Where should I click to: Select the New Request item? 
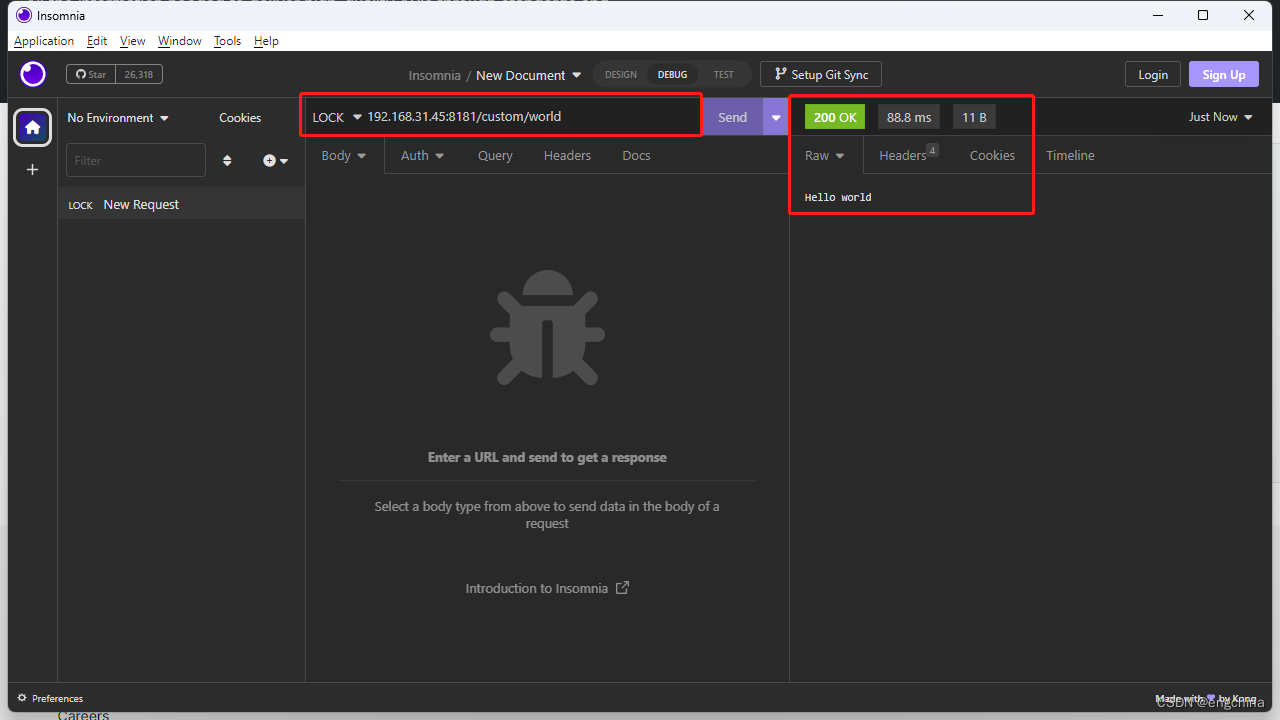tap(181, 204)
